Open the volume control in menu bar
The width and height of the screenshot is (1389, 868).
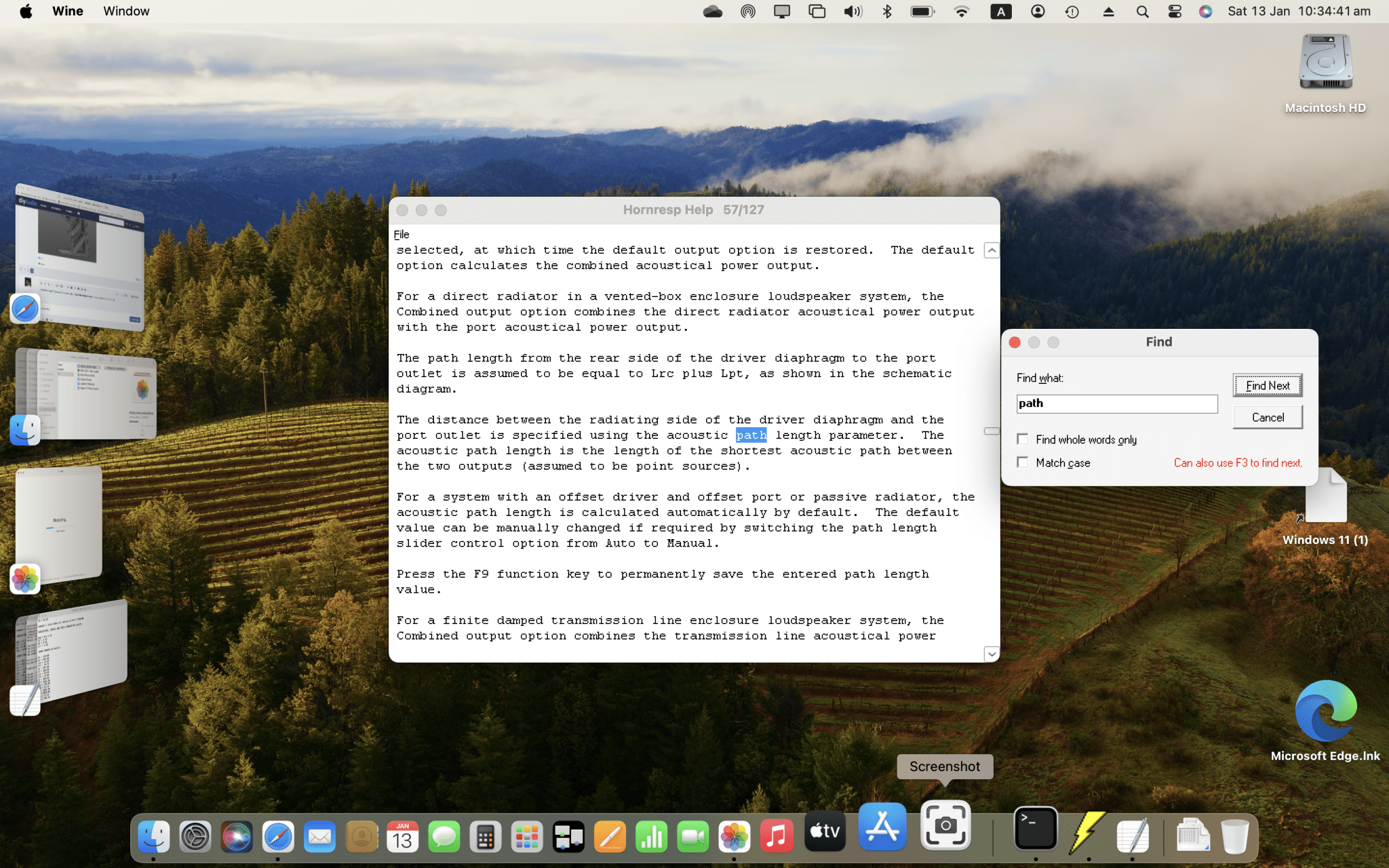(x=852, y=12)
